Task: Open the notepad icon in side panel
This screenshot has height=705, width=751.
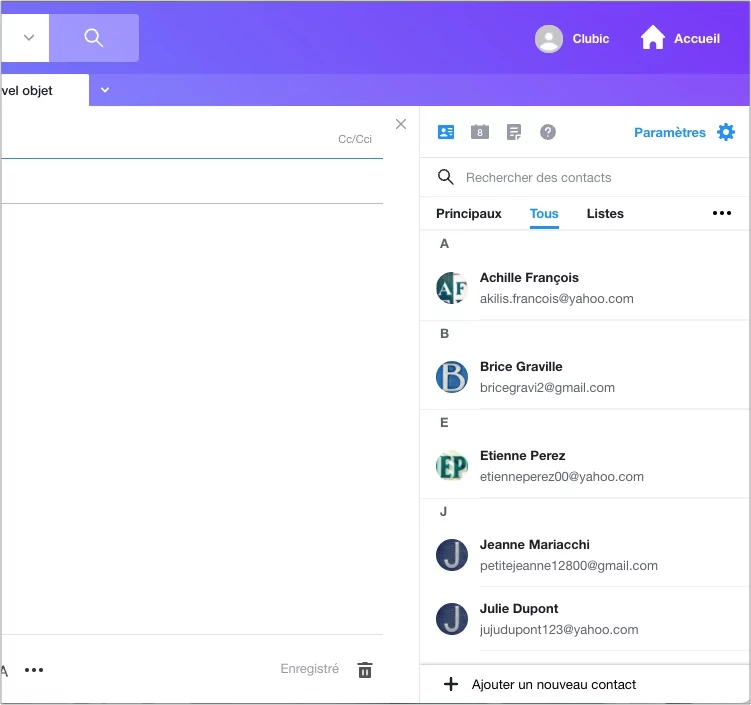Action: pos(513,132)
